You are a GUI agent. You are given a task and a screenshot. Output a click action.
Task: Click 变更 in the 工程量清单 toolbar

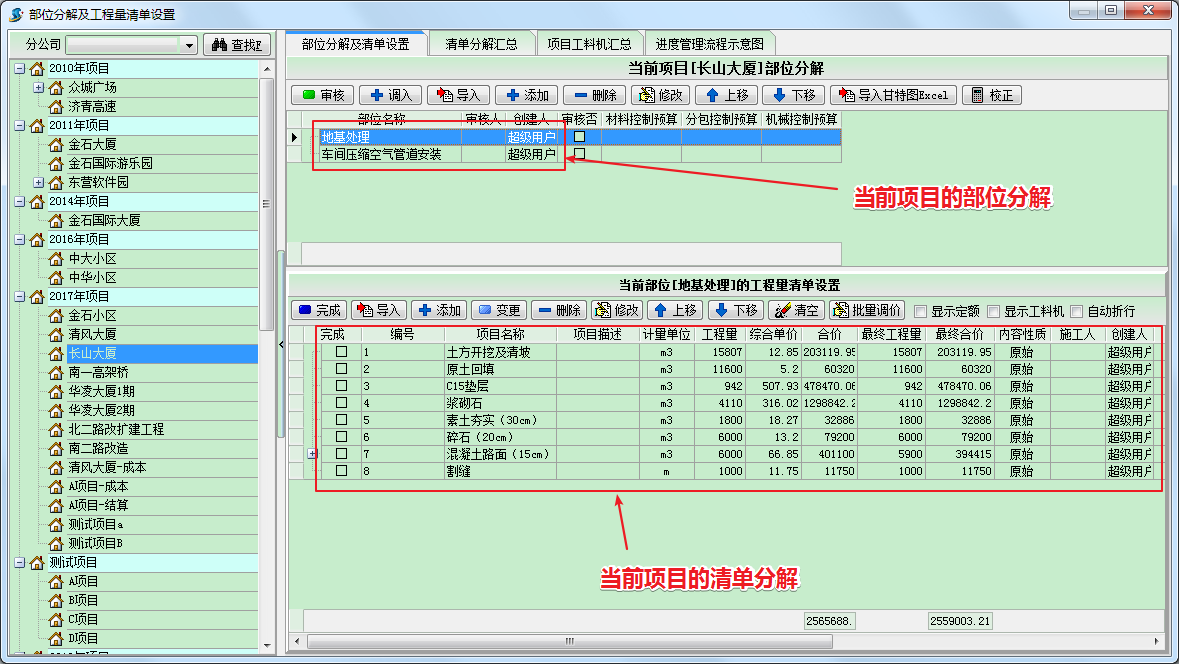499,311
